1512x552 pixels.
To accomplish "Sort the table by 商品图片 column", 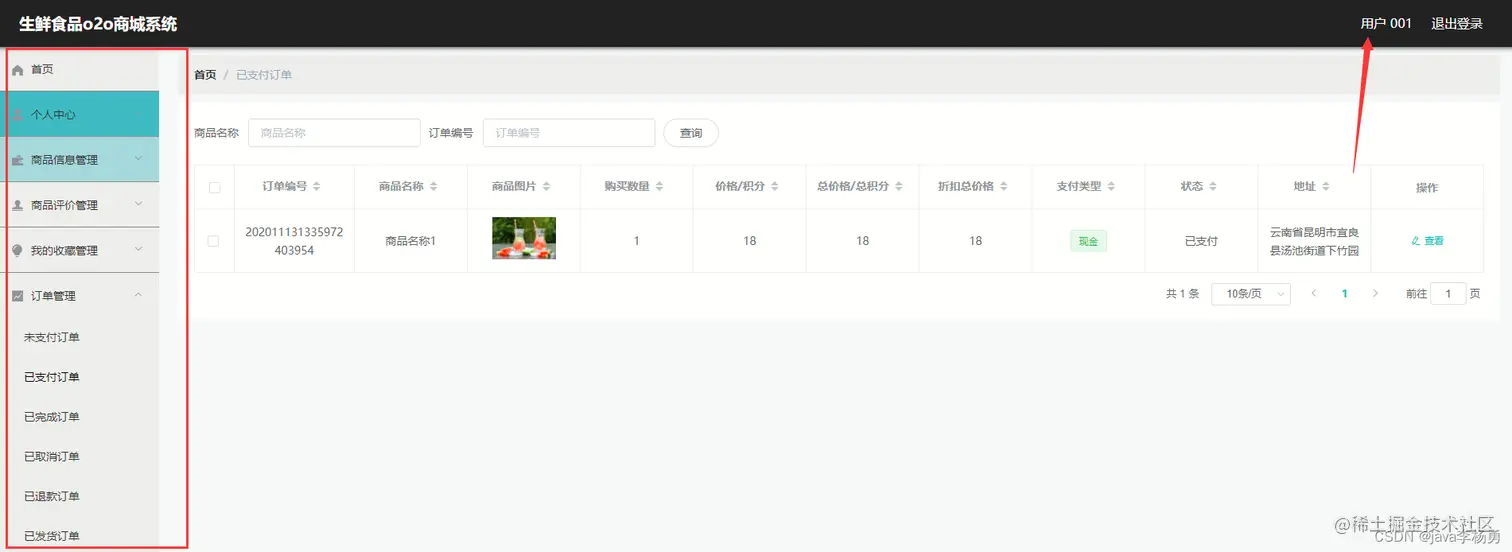I will click(546, 187).
